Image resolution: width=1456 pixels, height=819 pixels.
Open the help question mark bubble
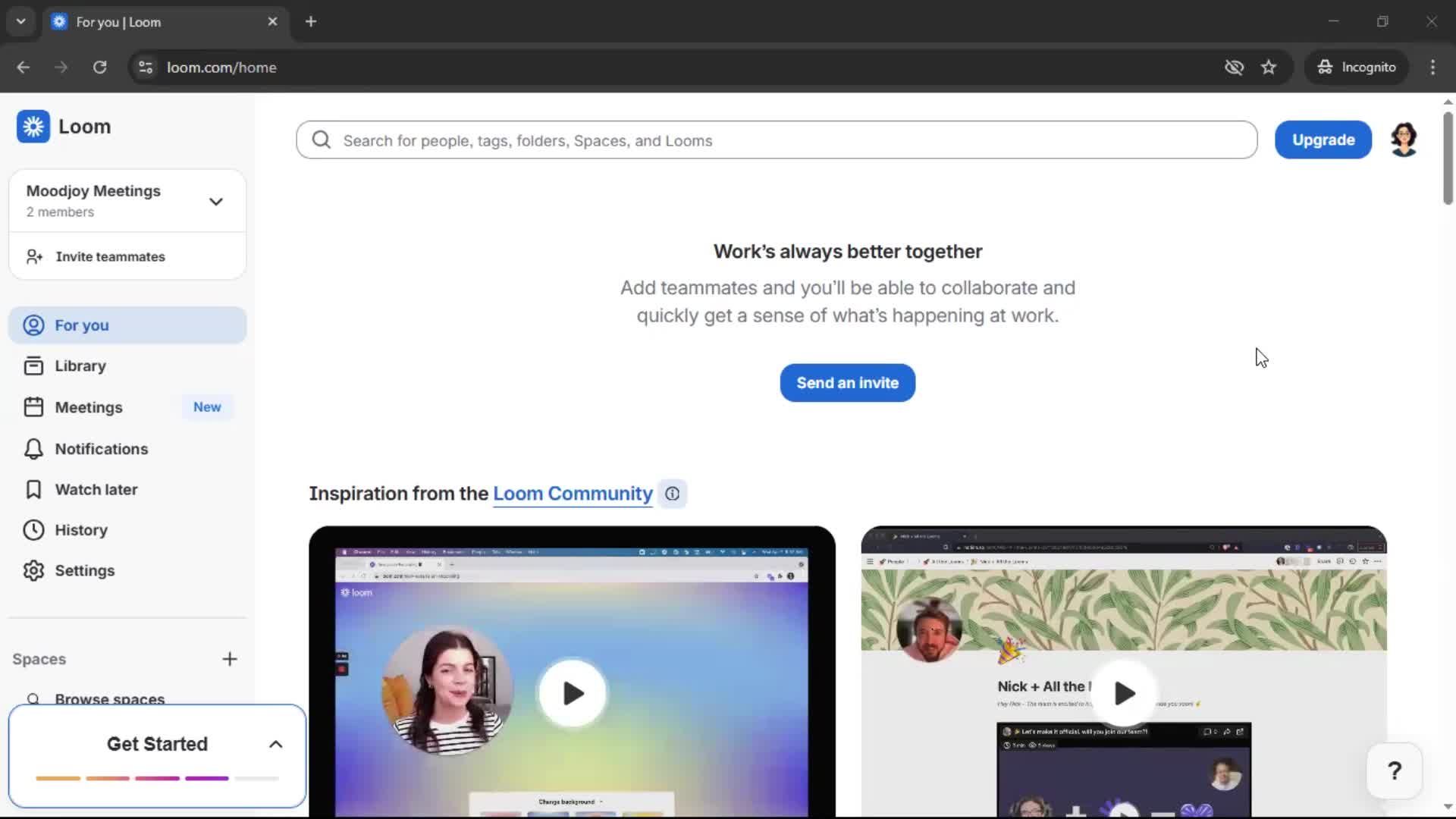click(1395, 770)
